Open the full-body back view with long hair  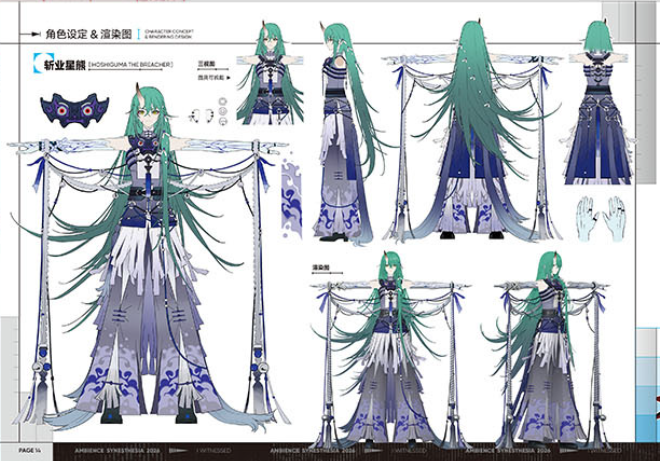[x=474, y=133]
